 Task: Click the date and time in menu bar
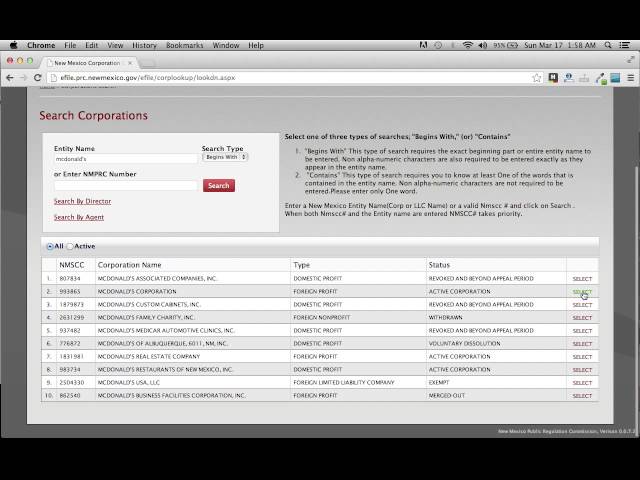click(x=560, y=45)
